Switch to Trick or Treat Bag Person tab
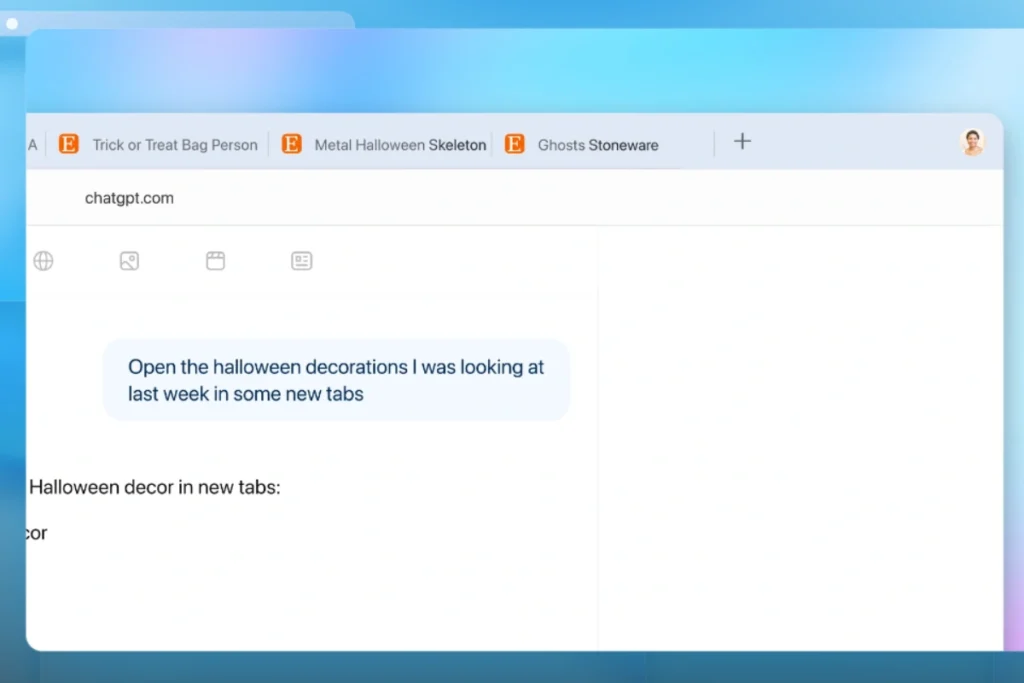 174,145
